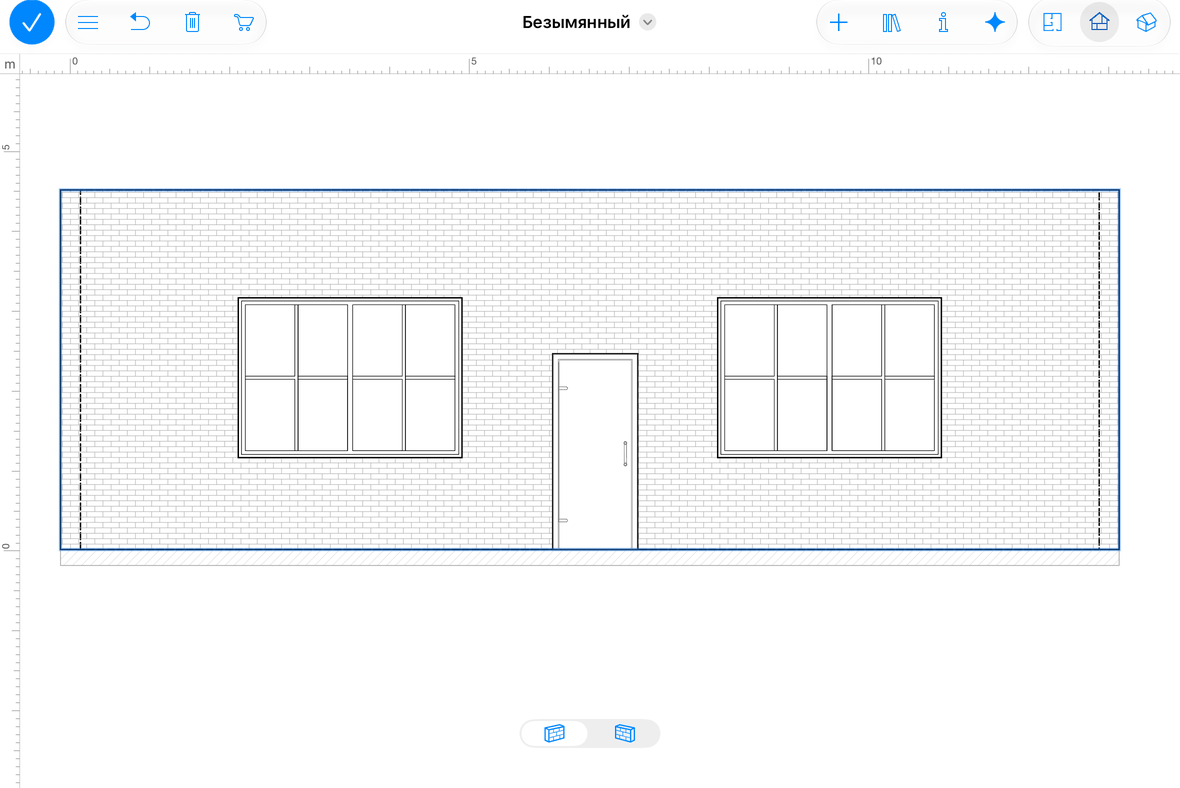The height and width of the screenshot is (788, 1180).
Task: Click the measurement unit 'm' ruler corner
Action: (10, 65)
